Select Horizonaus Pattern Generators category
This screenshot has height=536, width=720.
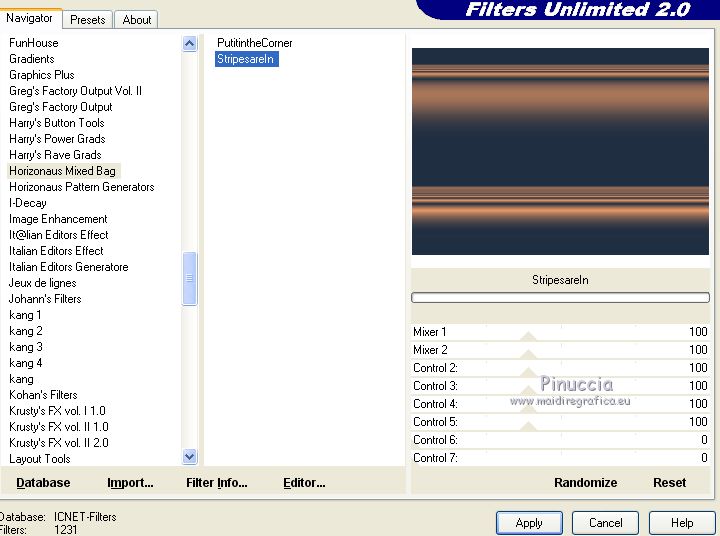pyautogui.click(x=82, y=187)
